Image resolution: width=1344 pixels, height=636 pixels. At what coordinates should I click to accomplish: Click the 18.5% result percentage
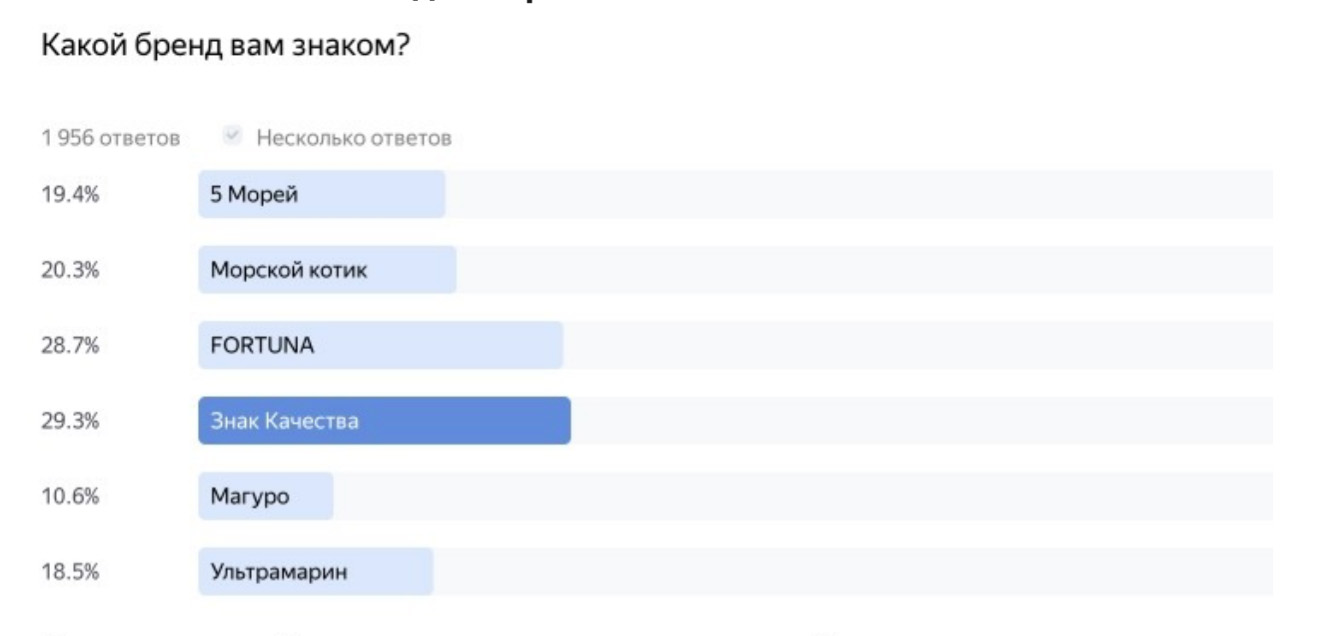click(70, 572)
